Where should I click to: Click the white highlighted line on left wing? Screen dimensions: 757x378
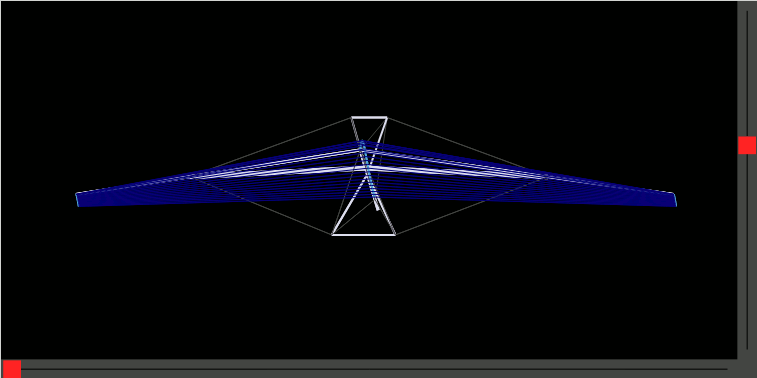[270, 172]
